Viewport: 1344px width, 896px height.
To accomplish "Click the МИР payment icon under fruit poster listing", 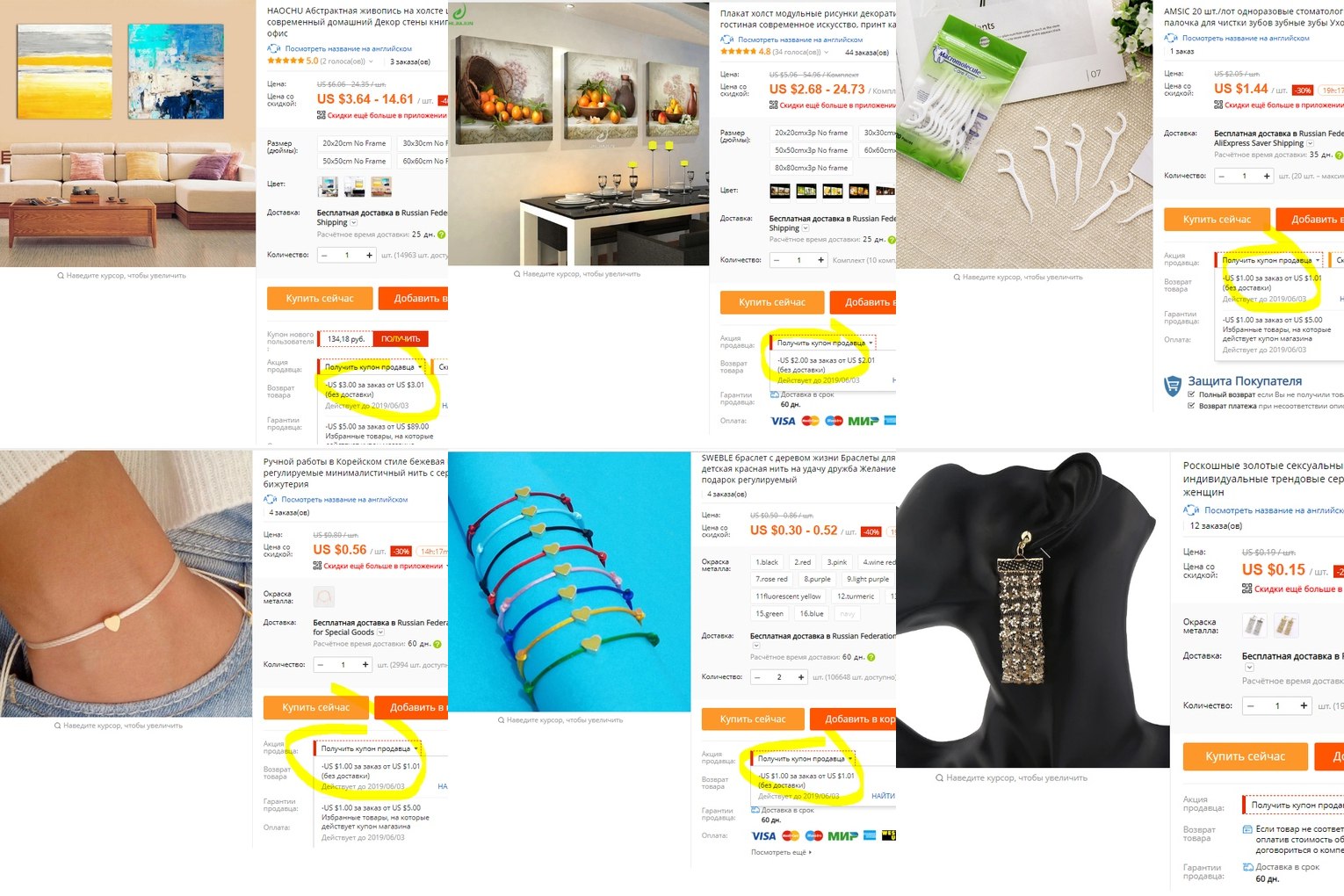I will coord(863,421).
